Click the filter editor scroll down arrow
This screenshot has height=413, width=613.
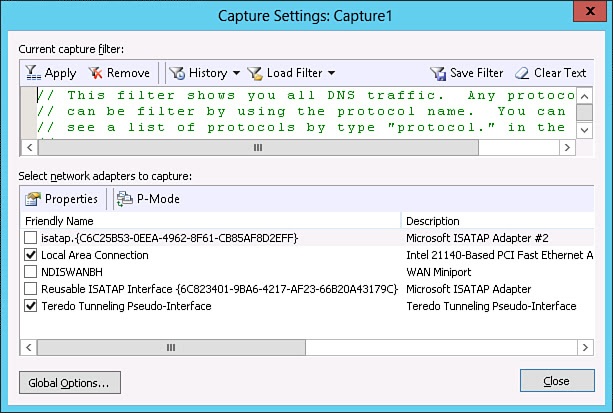[584, 130]
